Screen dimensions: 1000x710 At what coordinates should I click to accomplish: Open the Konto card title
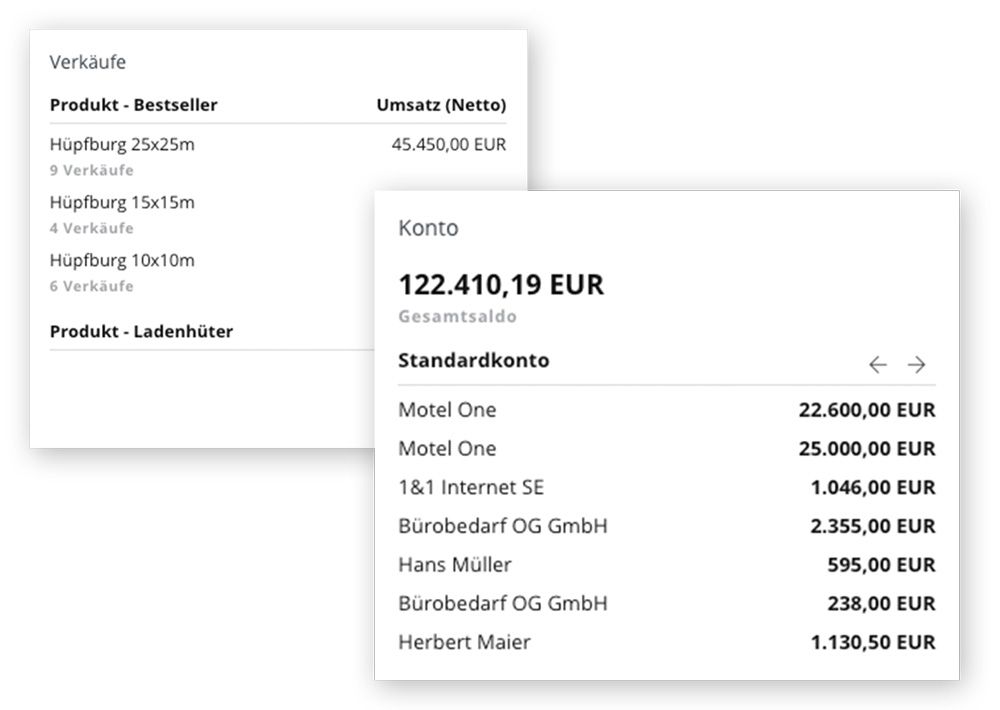pyautogui.click(x=429, y=228)
